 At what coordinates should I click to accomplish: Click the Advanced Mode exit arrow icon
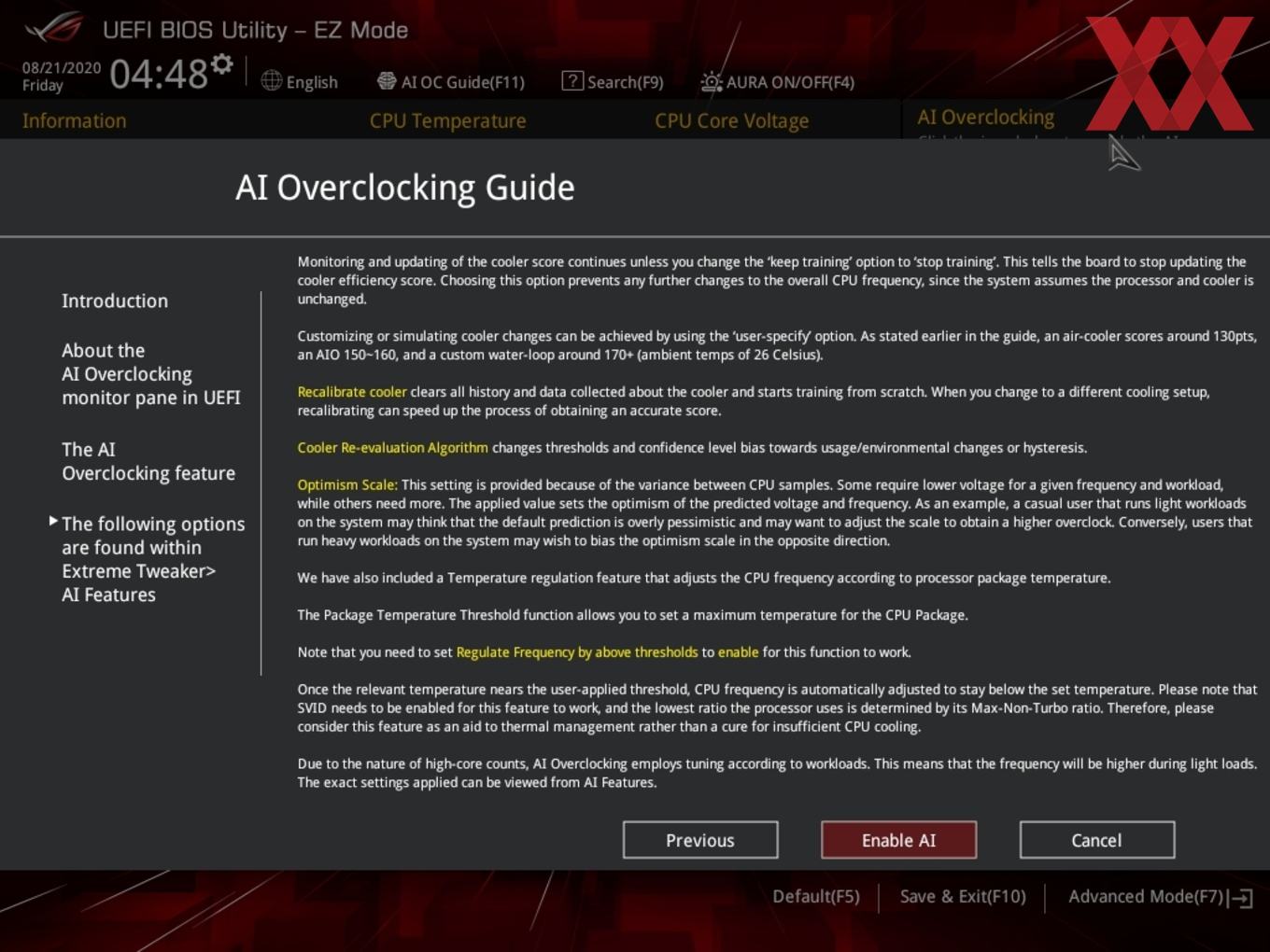(1241, 897)
